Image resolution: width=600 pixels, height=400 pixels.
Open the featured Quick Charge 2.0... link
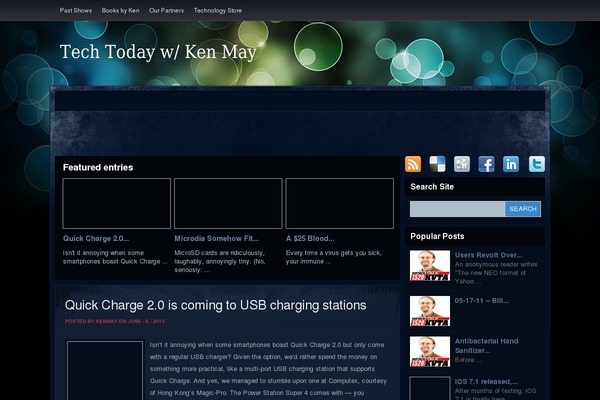pyautogui.click(x=96, y=238)
